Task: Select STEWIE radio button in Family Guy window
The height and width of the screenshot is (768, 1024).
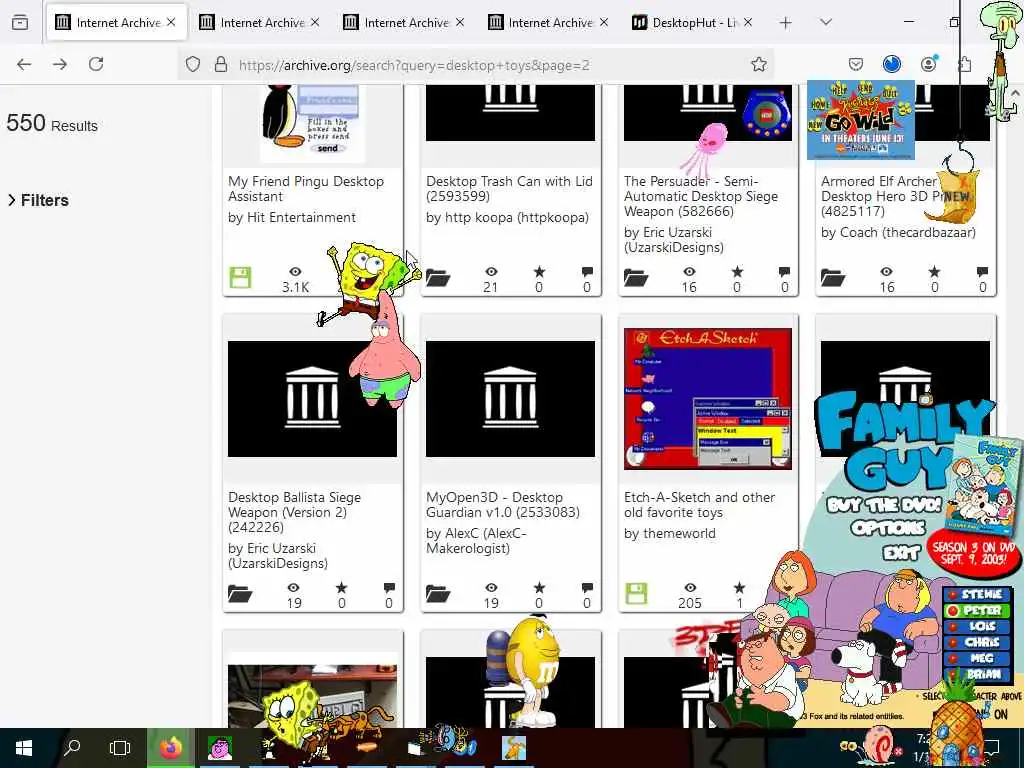Action: coord(953,595)
